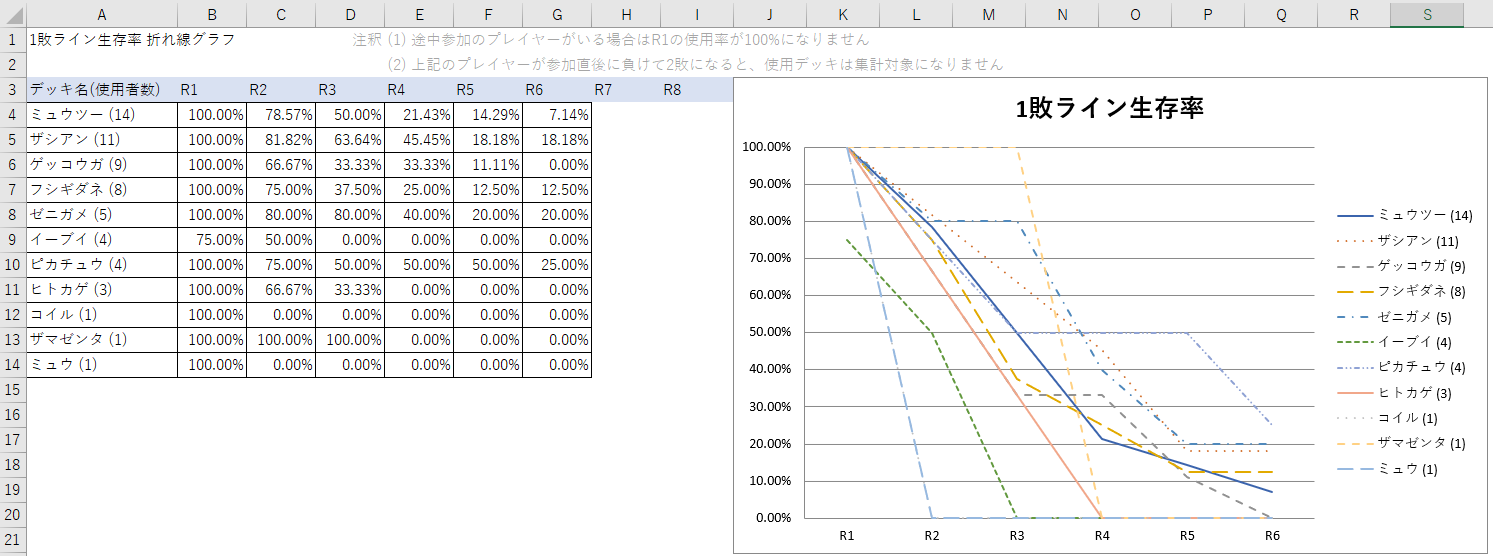Viewport: 1493px width, 556px height.
Task: Select legend entry ザシアン (11) in chart
Action: coord(1400,240)
